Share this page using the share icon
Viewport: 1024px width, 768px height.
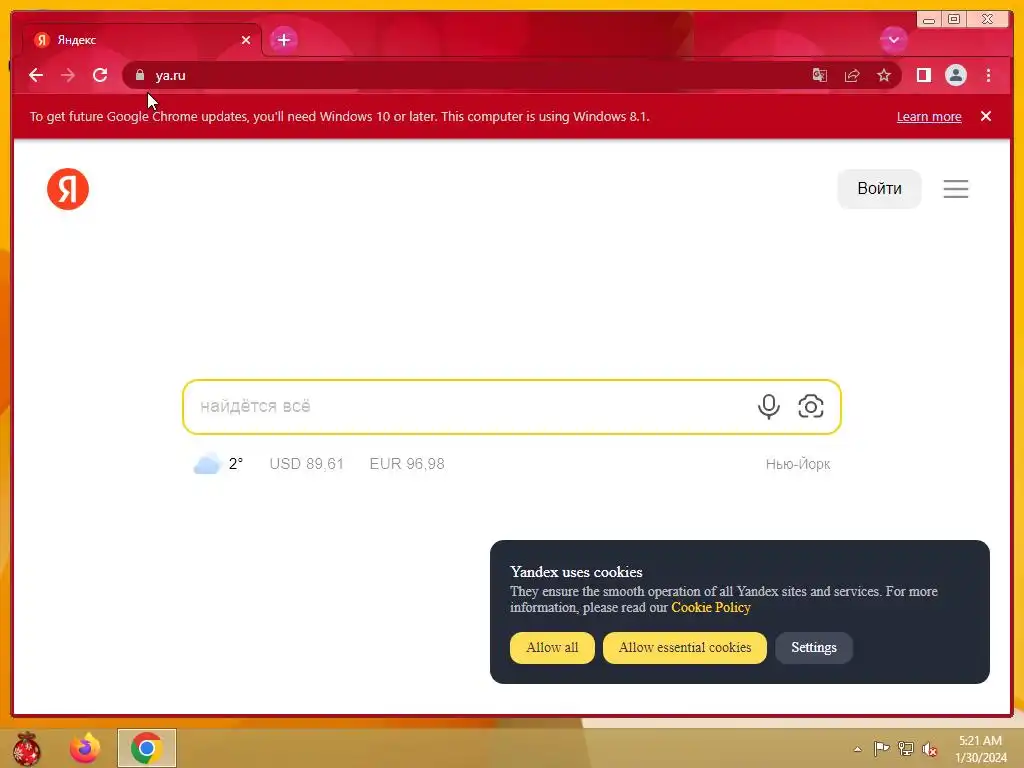click(852, 75)
